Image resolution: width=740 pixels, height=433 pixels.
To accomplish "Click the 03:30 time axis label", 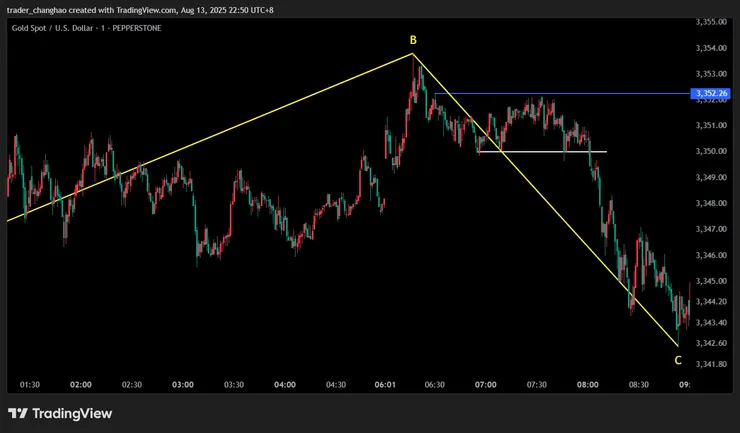I will (x=234, y=385).
